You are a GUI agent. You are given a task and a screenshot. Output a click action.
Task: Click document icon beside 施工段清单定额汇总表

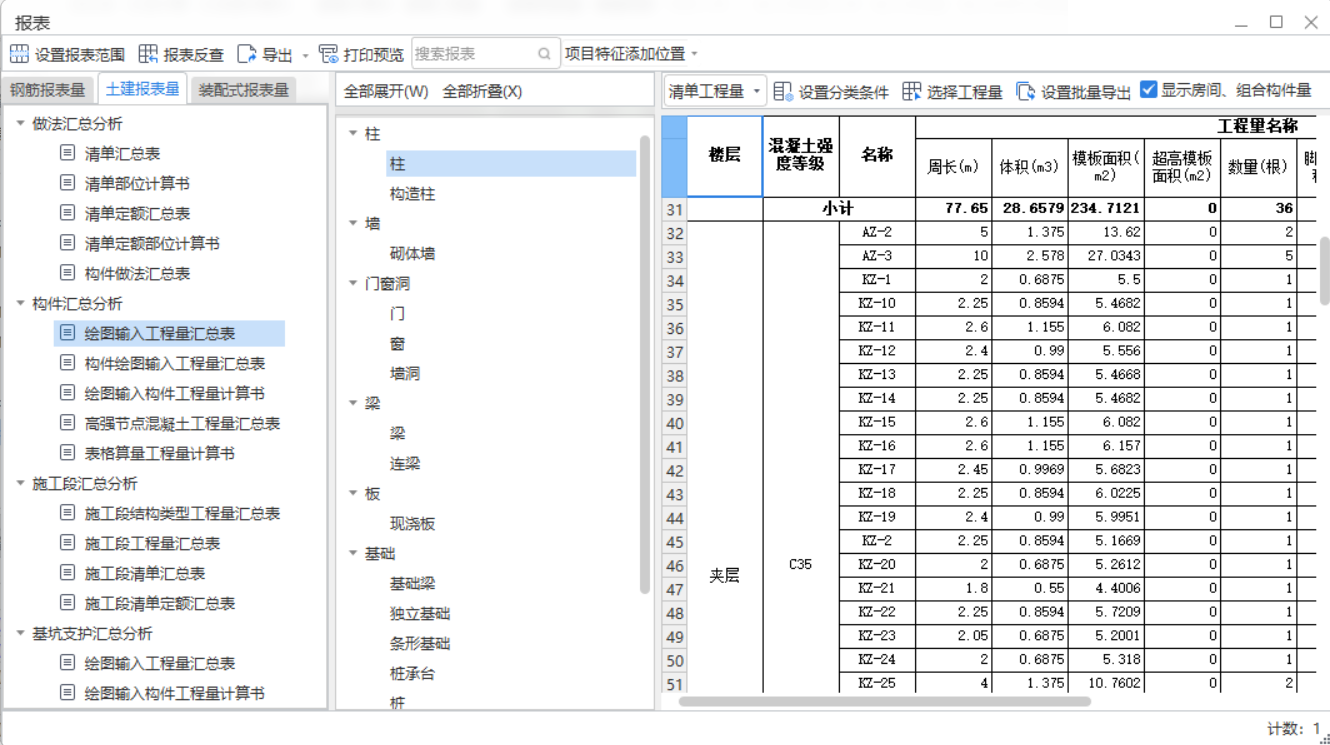(x=67, y=603)
